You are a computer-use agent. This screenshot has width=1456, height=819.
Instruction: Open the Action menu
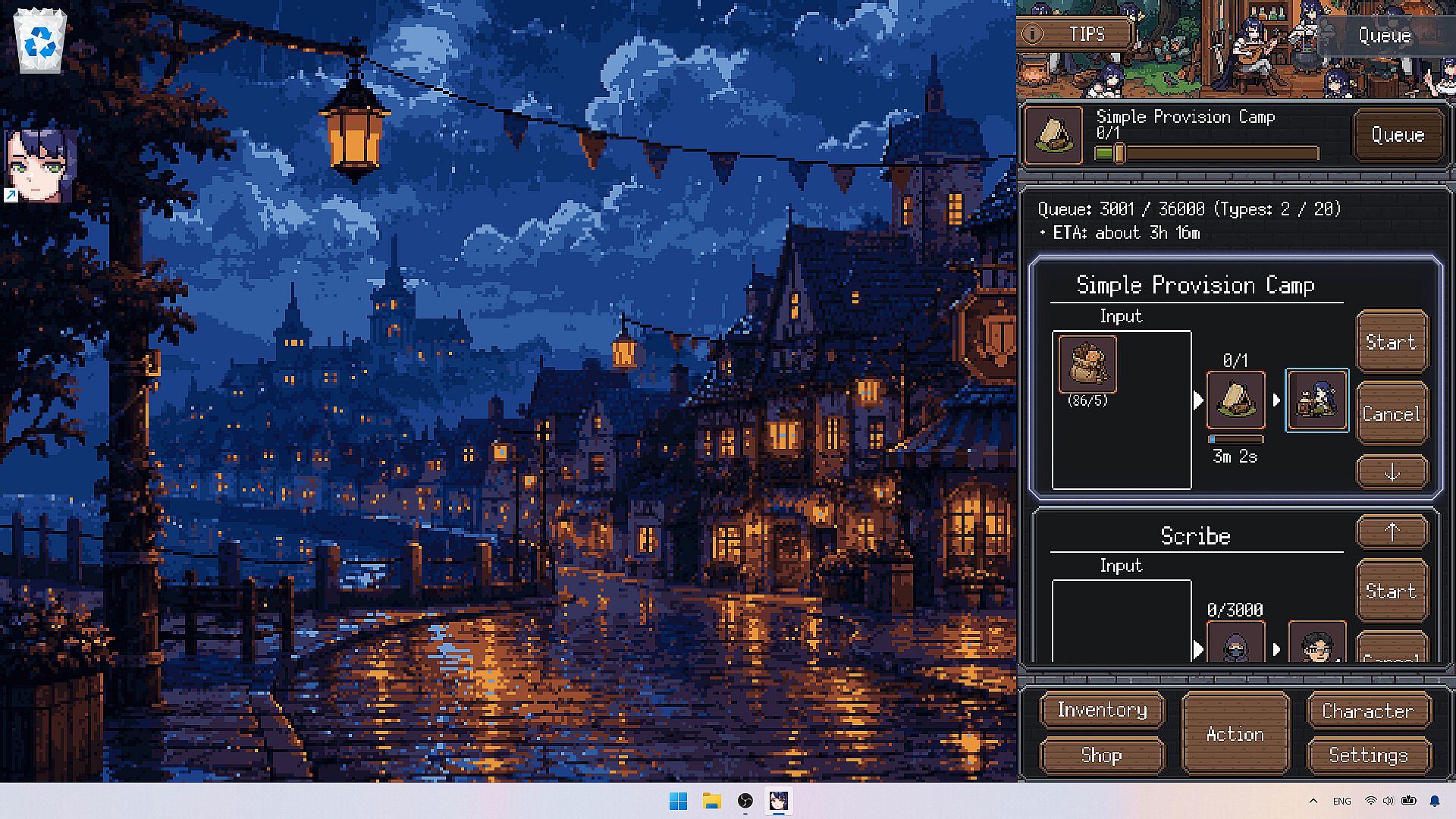(x=1235, y=733)
